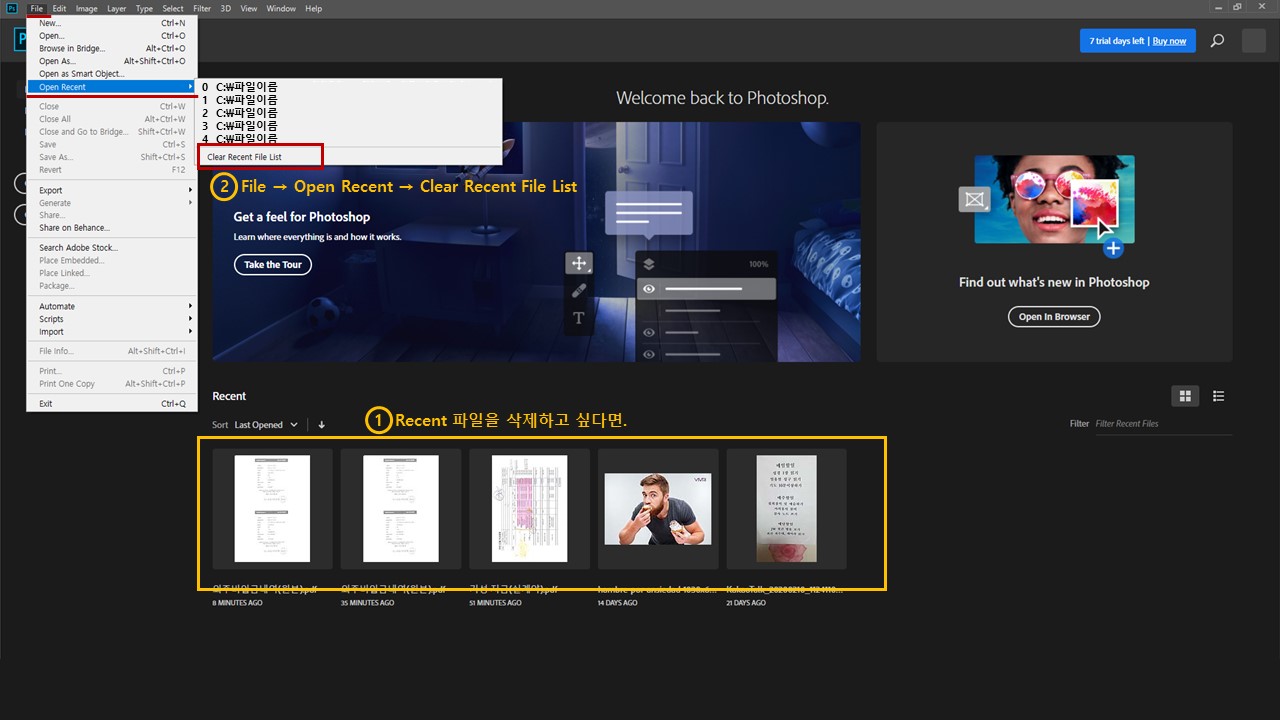
Task: Click the 21 DAYS AGO label
Action: point(746,603)
